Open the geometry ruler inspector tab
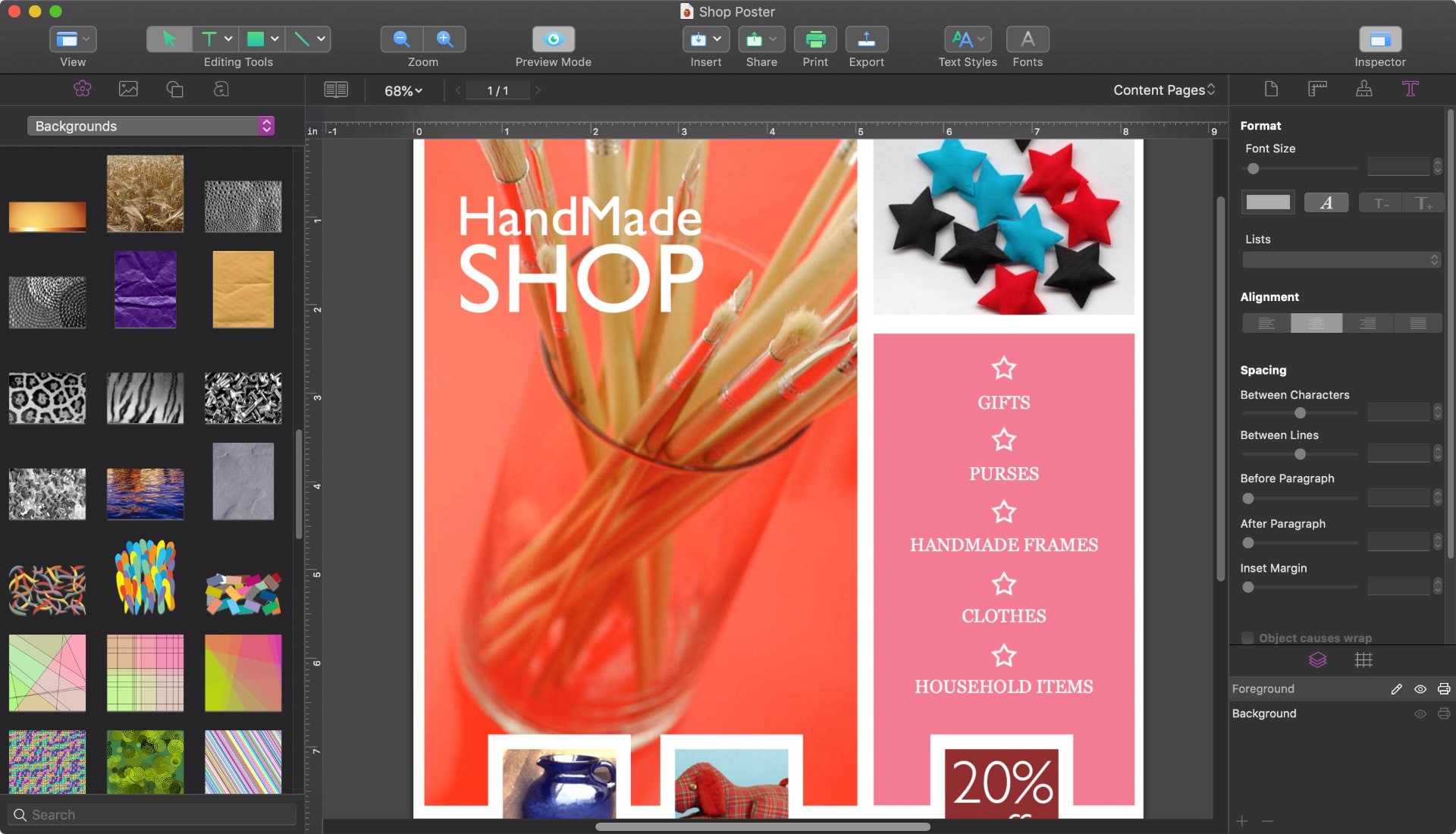The image size is (1456, 834). pyautogui.click(x=1317, y=89)
